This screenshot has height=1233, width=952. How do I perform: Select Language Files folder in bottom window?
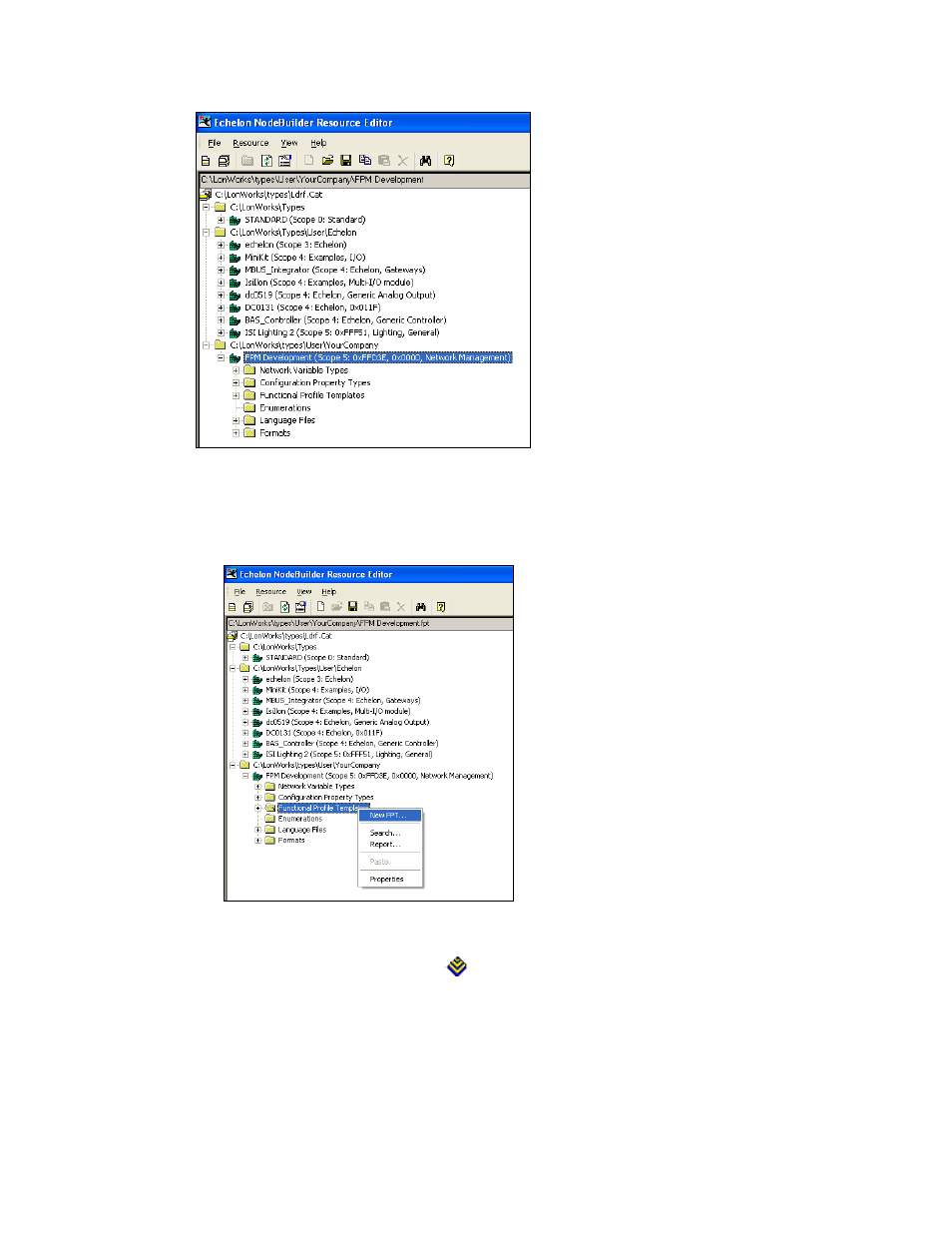pyautogui.click(x=302, y=830)
